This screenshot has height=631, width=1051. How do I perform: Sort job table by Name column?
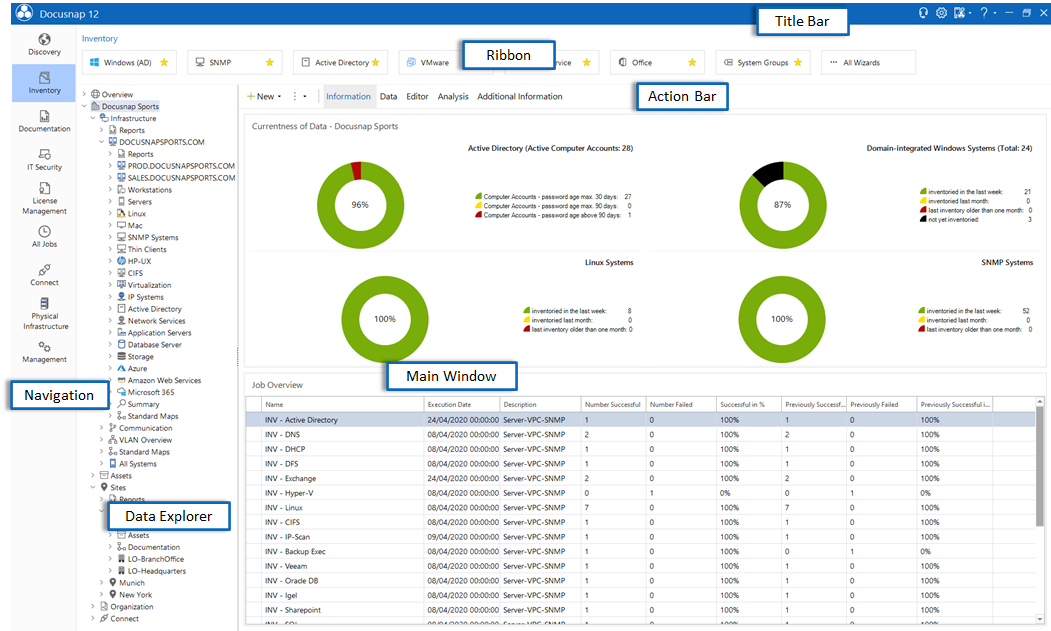point(343,404)
